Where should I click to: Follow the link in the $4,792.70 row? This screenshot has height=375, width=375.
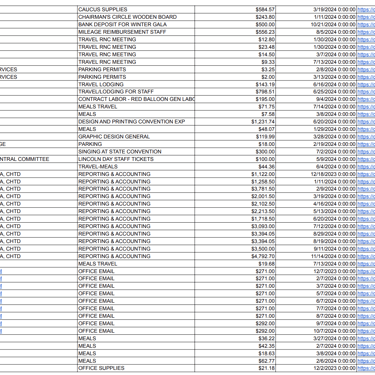[366, 256]
